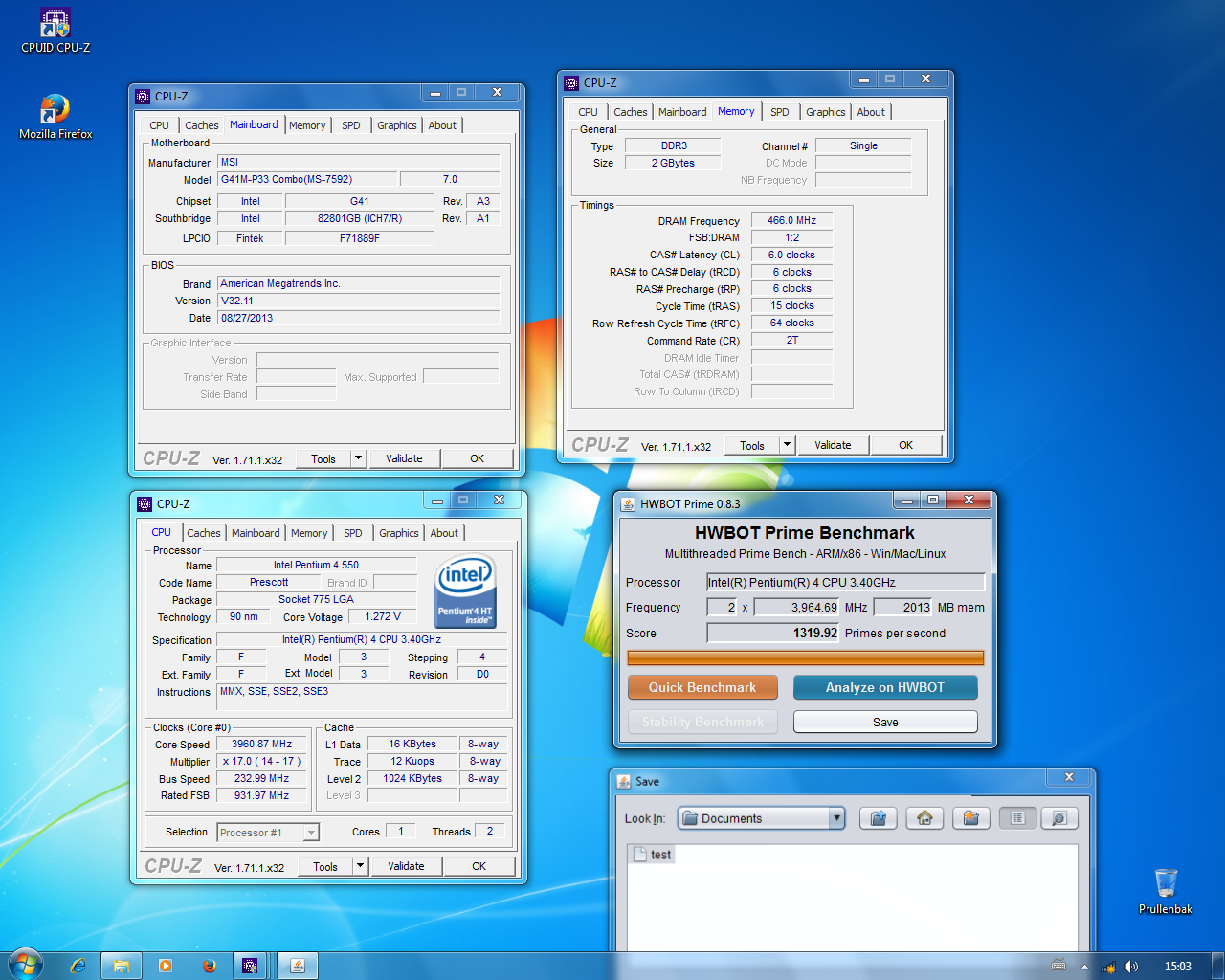
Task: Open the About tab in CPU window
Action: point(444,533)
